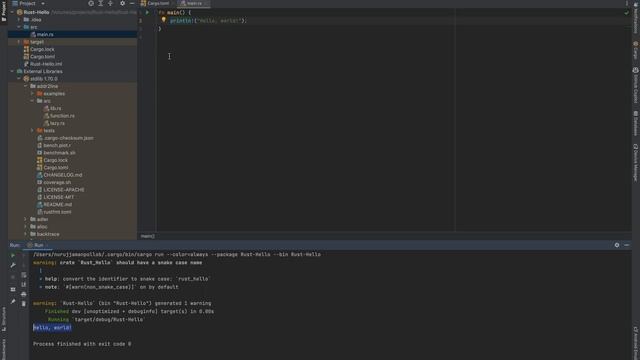Expand the adler folder

click(x=25, y=219)
